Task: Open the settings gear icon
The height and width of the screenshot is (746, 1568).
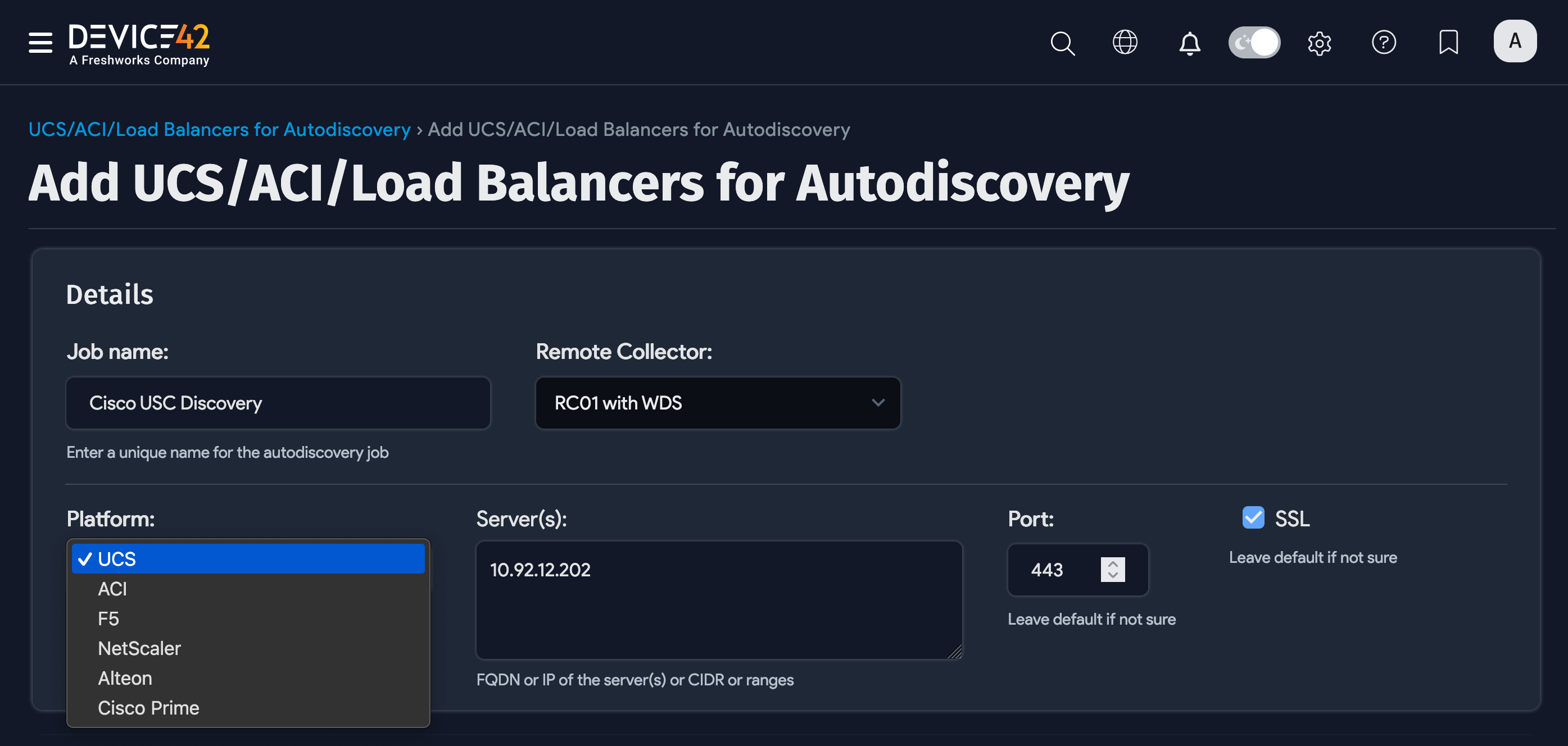Action: pos(1319,43)
